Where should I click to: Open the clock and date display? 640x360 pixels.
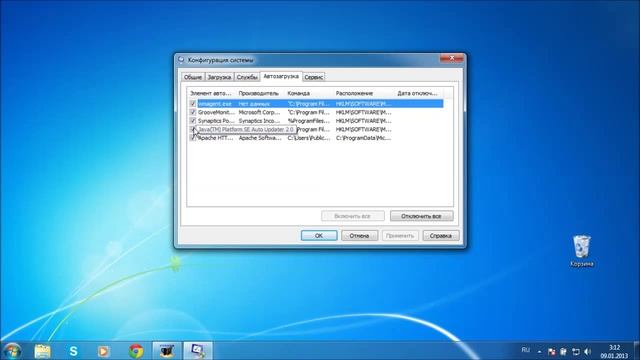coord(614,351)
